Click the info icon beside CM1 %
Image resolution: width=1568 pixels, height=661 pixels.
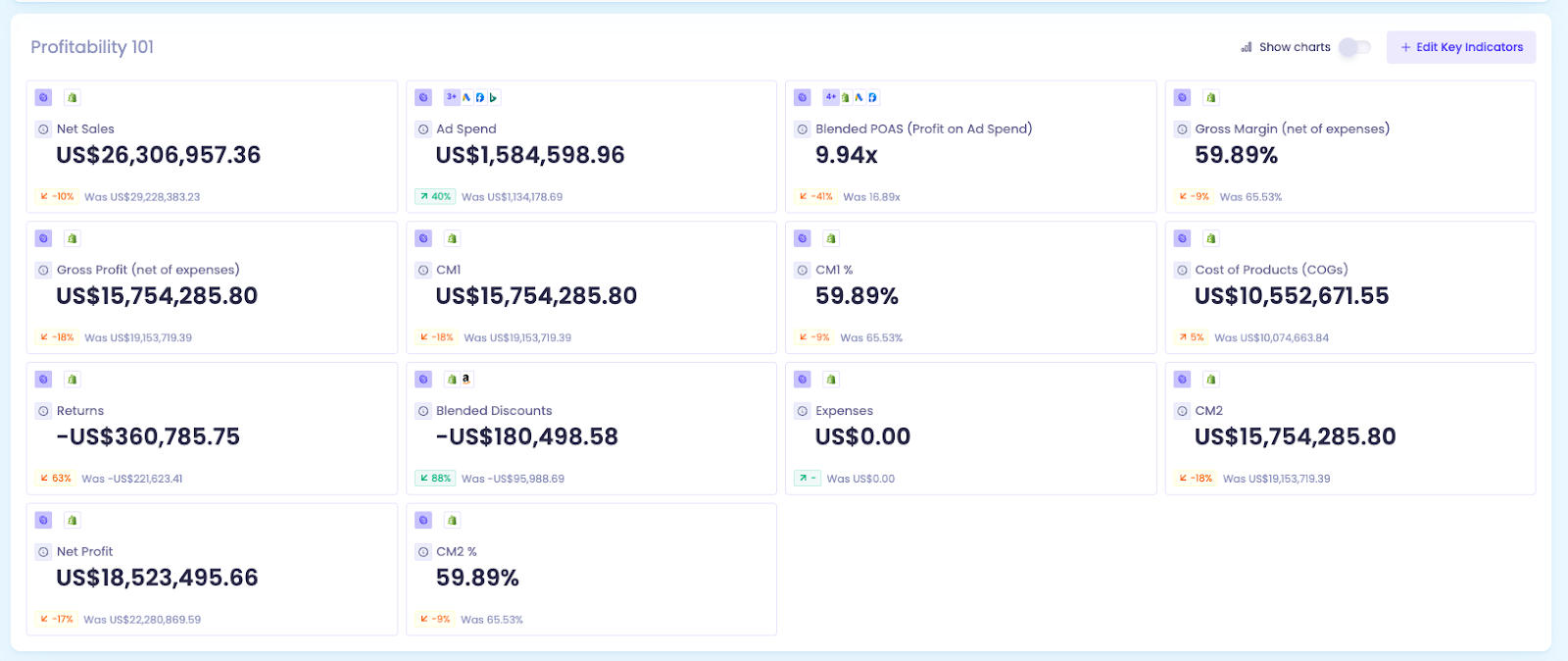(x=803, y=270)
